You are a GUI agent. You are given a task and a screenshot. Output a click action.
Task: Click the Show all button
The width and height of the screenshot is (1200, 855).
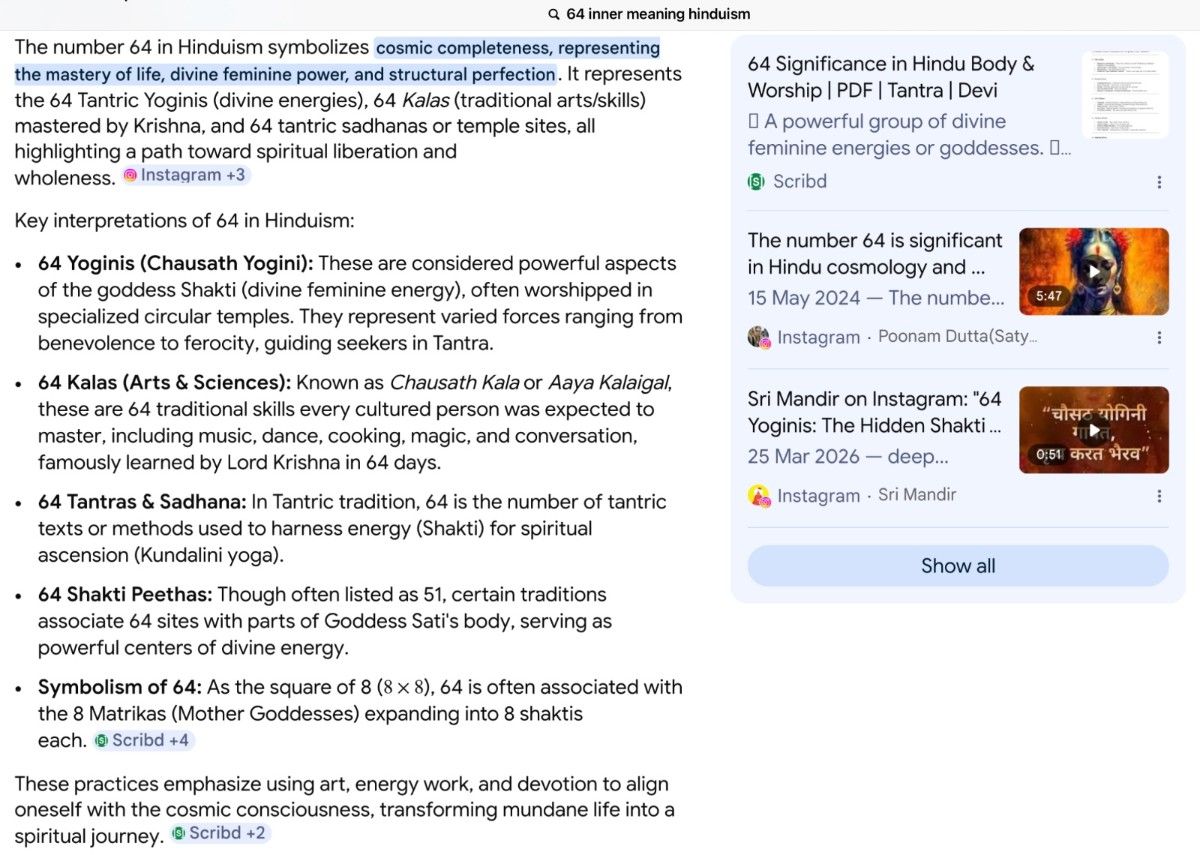pos(958,566)
